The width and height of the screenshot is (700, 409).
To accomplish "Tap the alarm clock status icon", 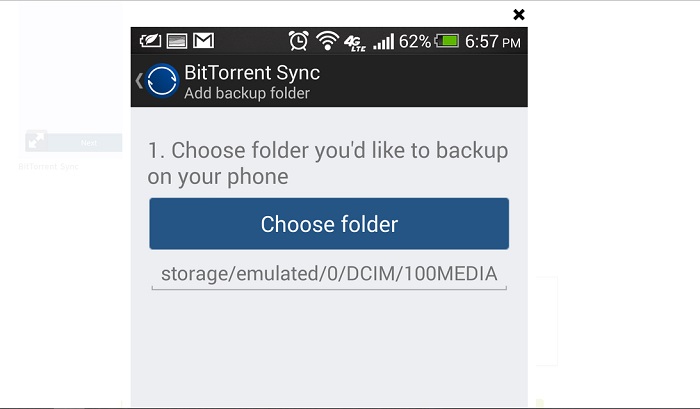I will point(298,41).
